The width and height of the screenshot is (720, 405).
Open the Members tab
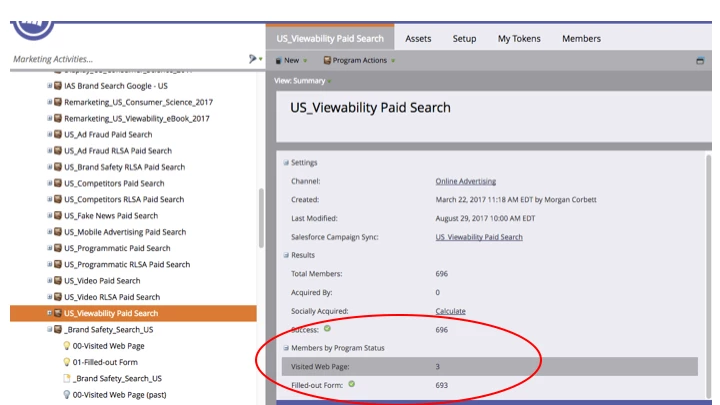coord(581,39)
